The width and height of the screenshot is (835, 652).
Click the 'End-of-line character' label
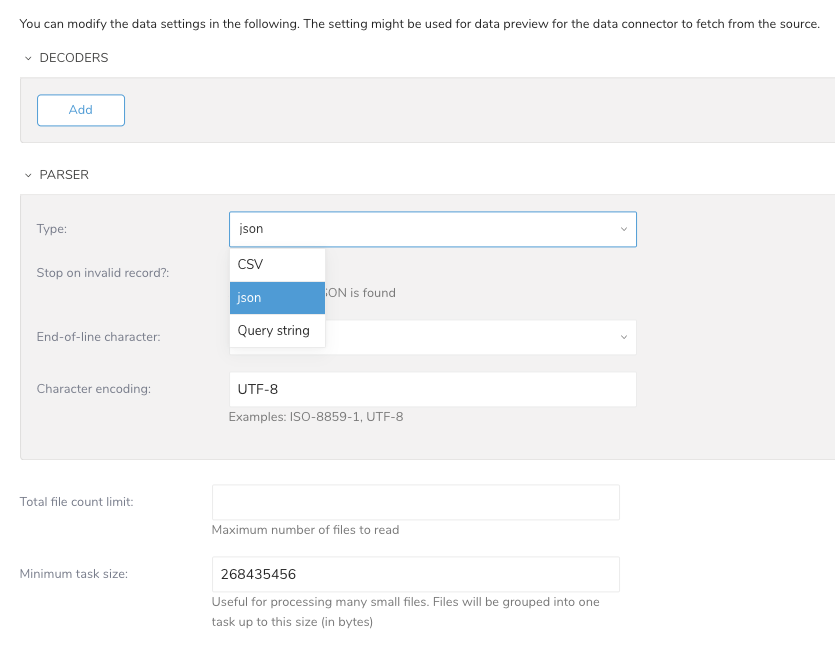pyautogui.click(x=98, y=337)
